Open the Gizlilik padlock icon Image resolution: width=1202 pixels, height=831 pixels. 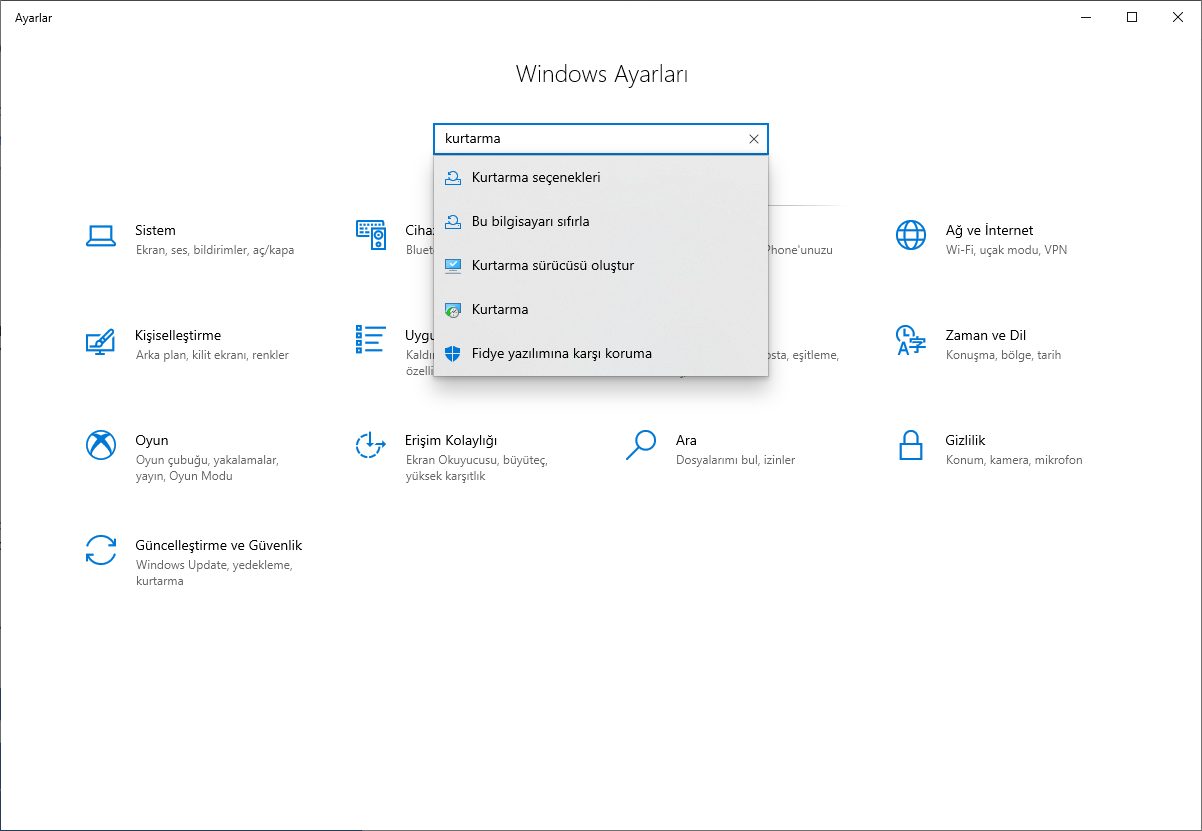tap(910, 445)
